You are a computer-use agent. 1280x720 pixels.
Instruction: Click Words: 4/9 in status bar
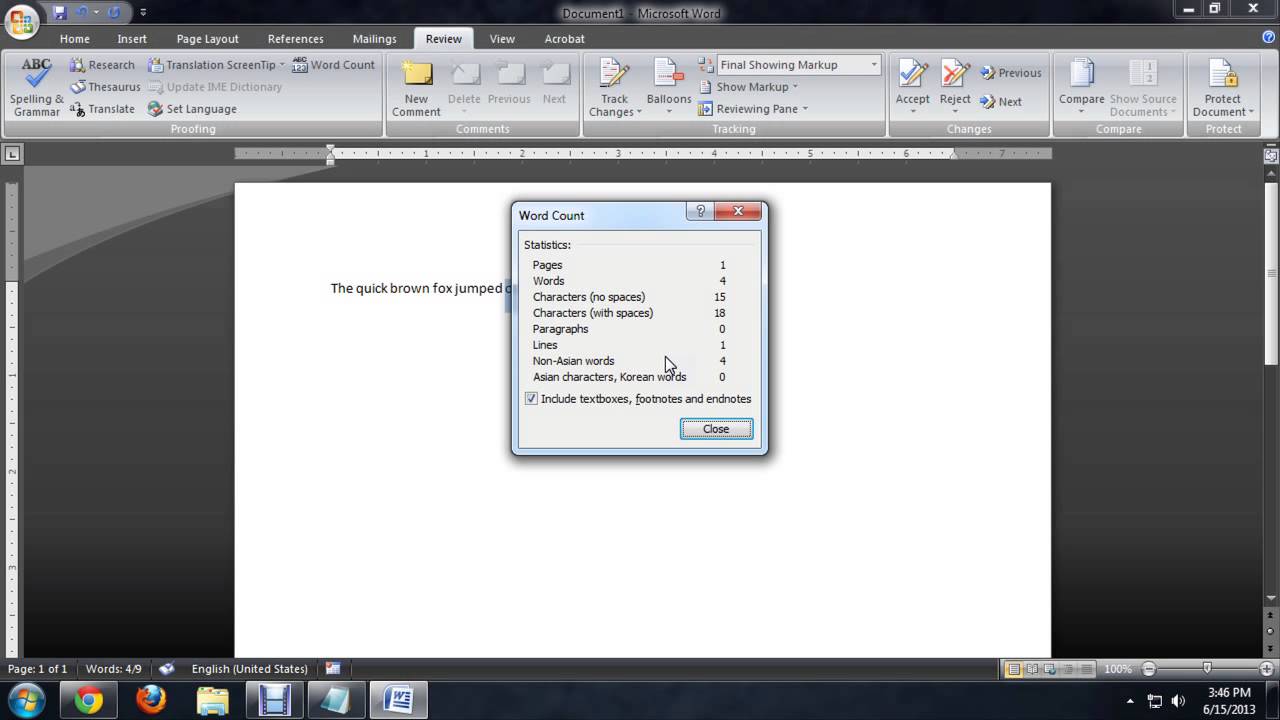[113, 669]
